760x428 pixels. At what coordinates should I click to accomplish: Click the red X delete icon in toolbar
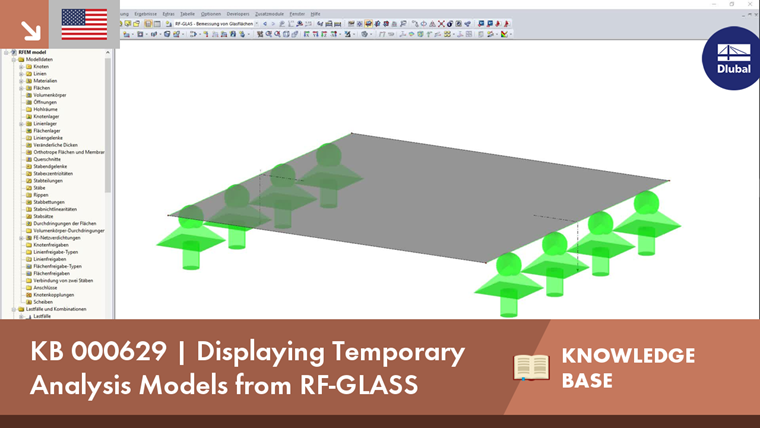441,24
